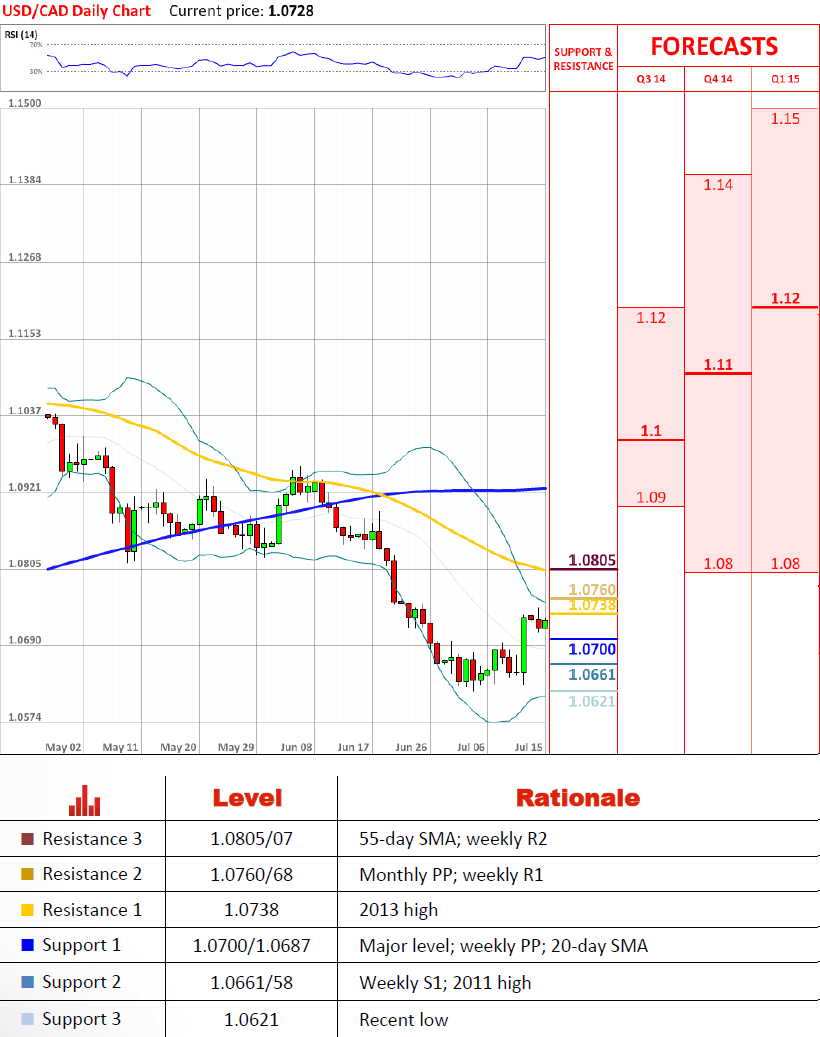Click the rationale 'Monthly PP; weekly R1'
This screenshot has height=1037, width=820.
pos(451,875)
